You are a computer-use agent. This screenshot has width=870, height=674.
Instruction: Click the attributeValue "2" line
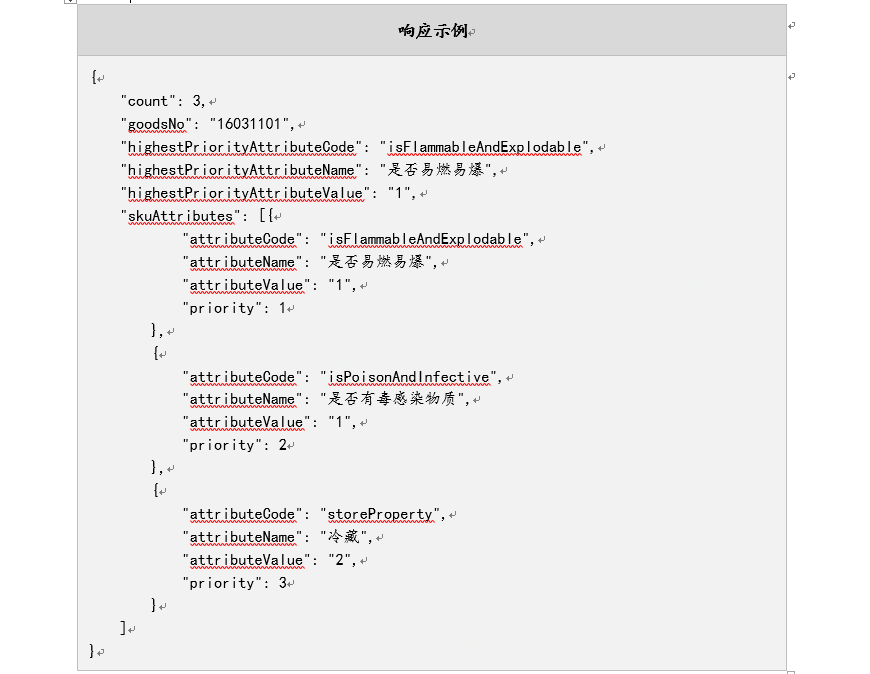(270, 560)
